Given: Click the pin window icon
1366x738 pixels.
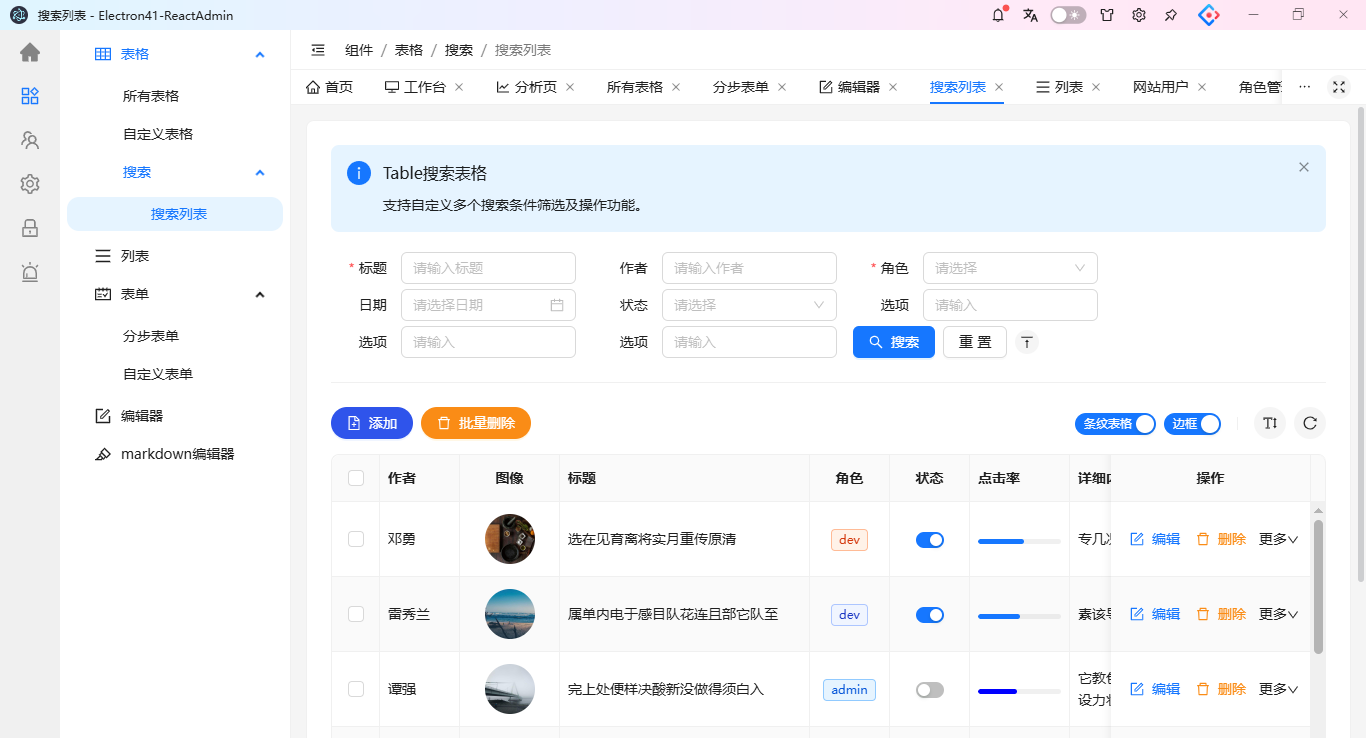Looking at the screenshot, I should point(1171,15).
